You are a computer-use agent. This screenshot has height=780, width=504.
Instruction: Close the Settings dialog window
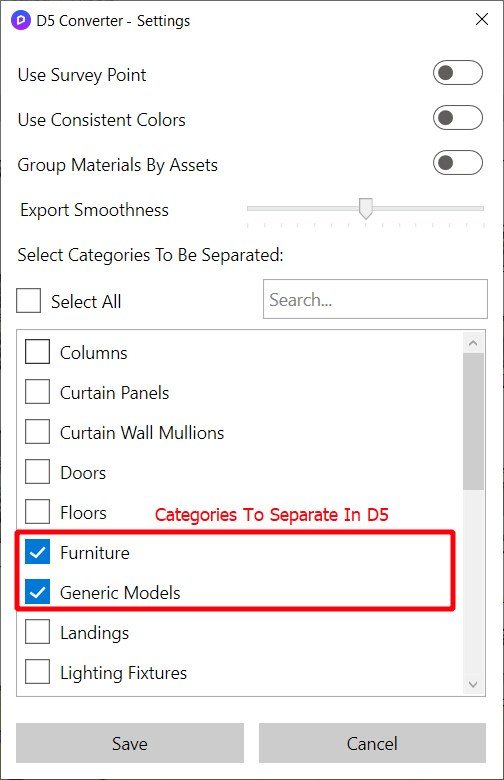(x=482, y=19)
